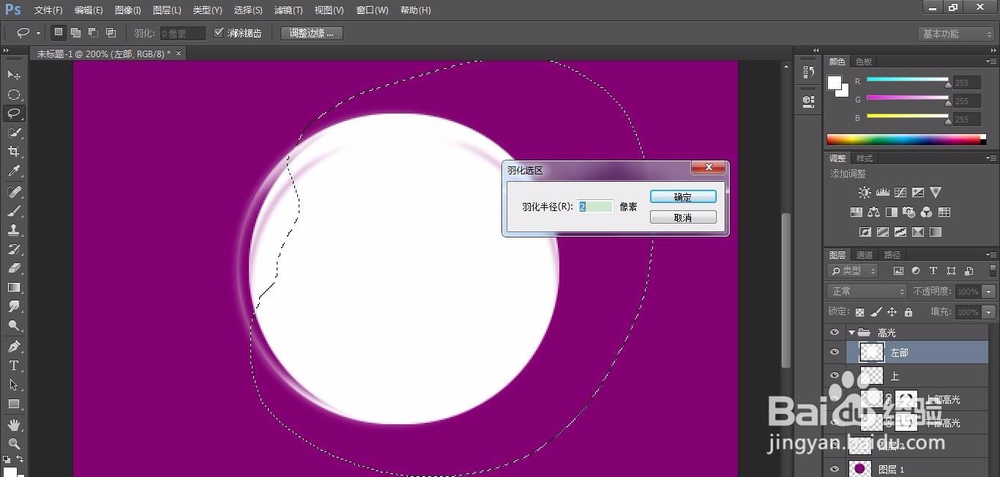Select the Rectangle shape tool

(14, 404)
